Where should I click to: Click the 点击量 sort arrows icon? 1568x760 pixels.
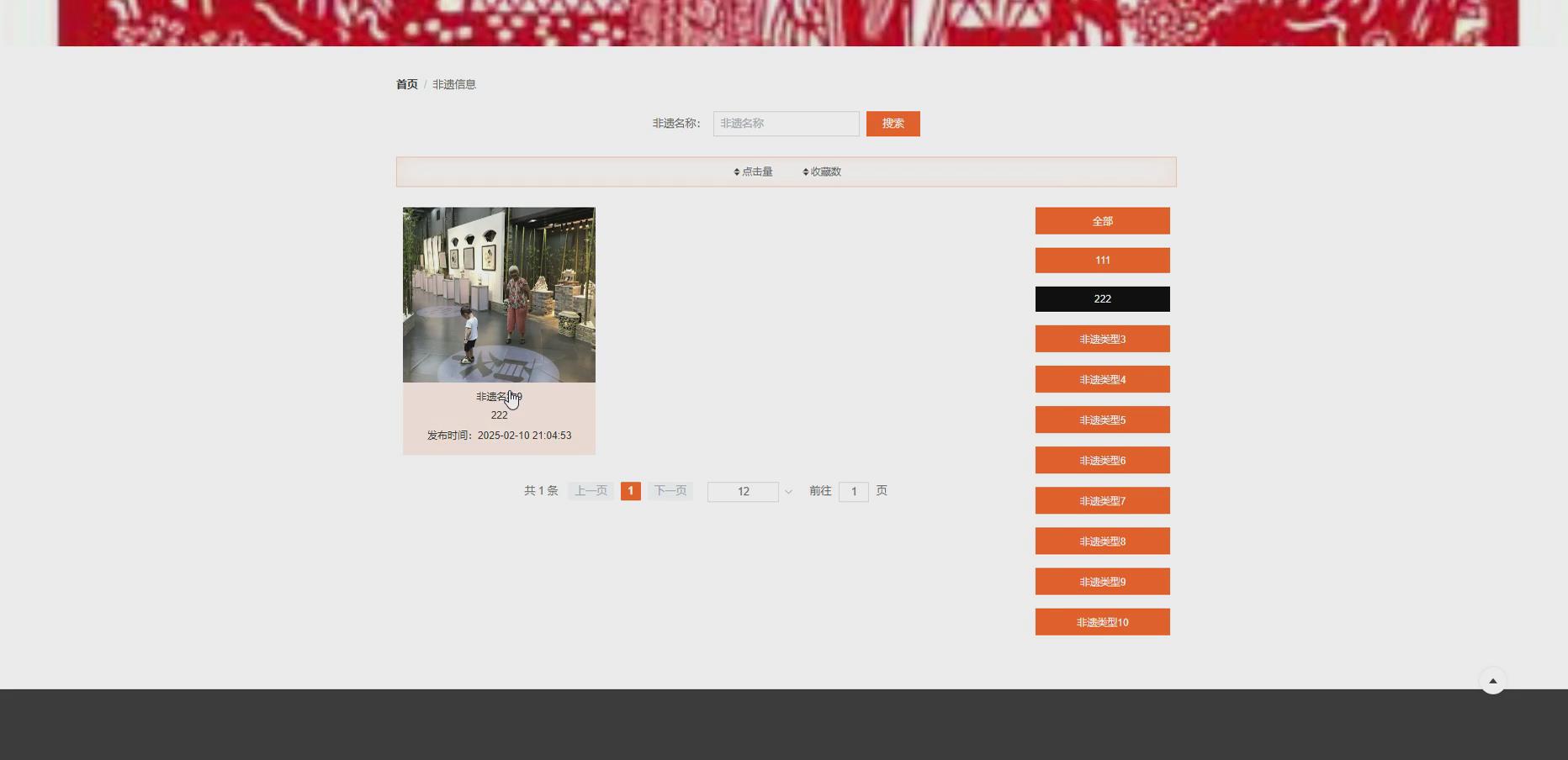click(737, 172)
